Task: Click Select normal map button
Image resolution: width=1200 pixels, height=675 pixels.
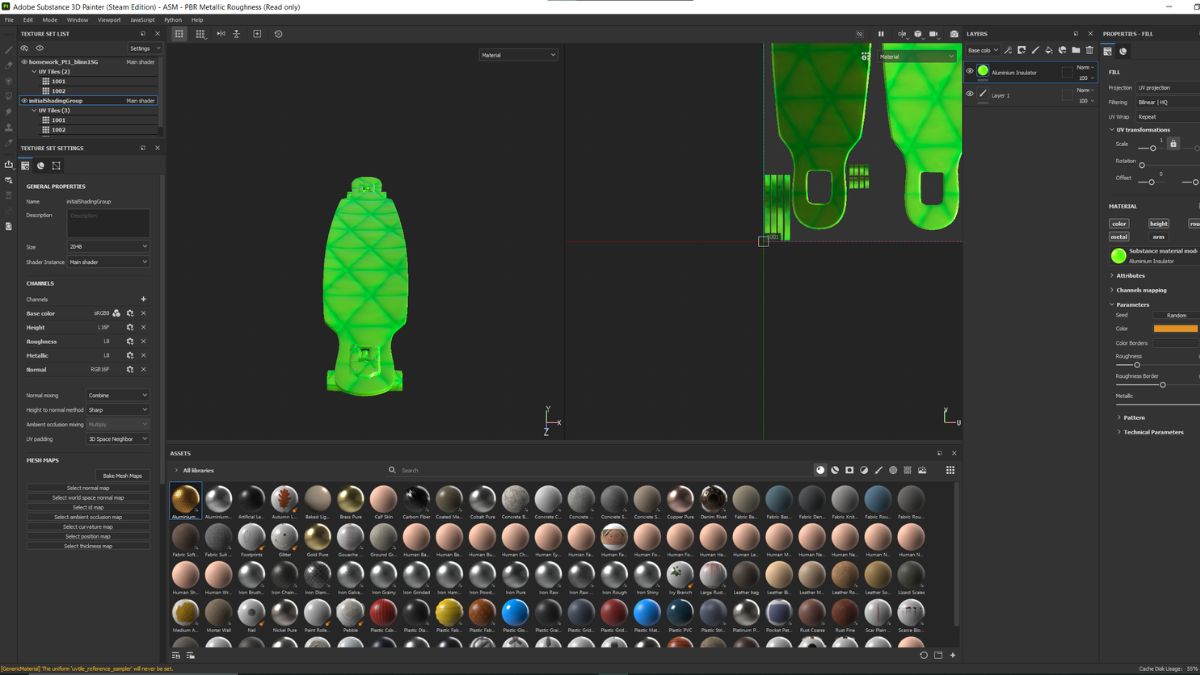Action: pyautogui.click(x=88, y=488)
